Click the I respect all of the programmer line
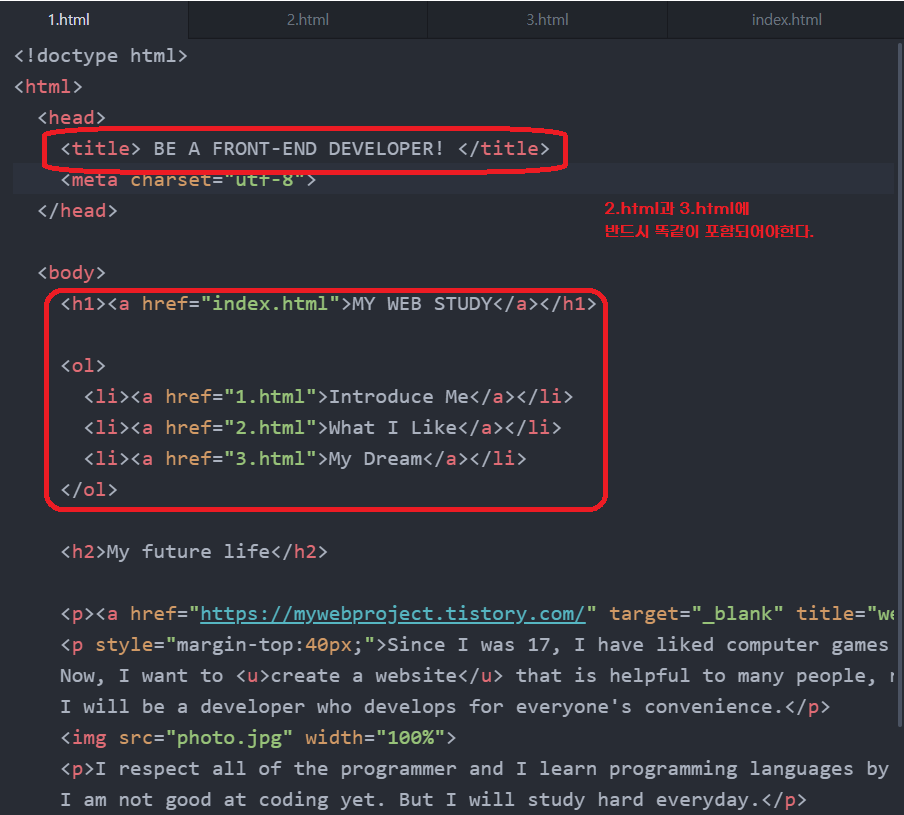The image size is (904, 815). [474, 769]
